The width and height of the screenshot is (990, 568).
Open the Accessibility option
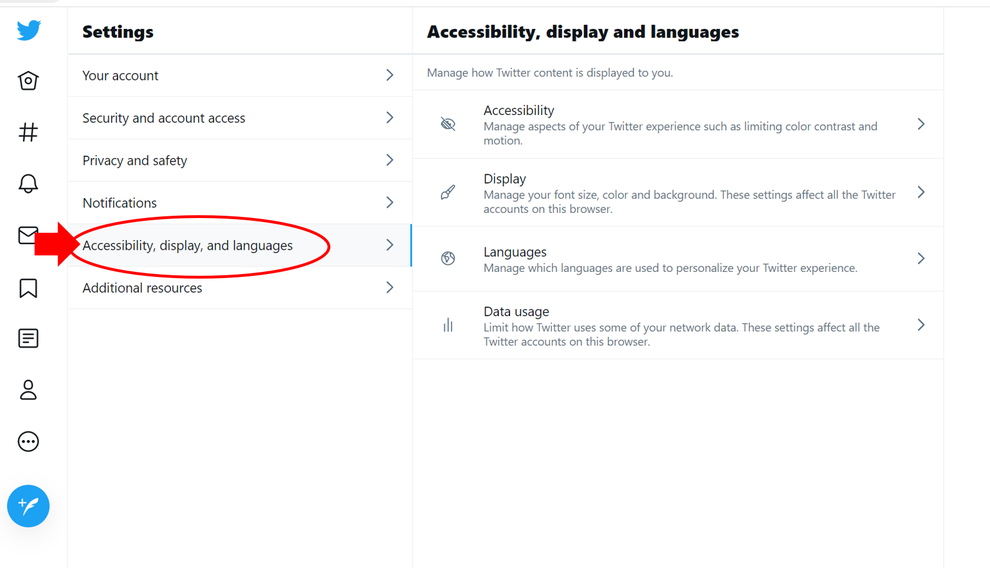[x=678, y=124]
